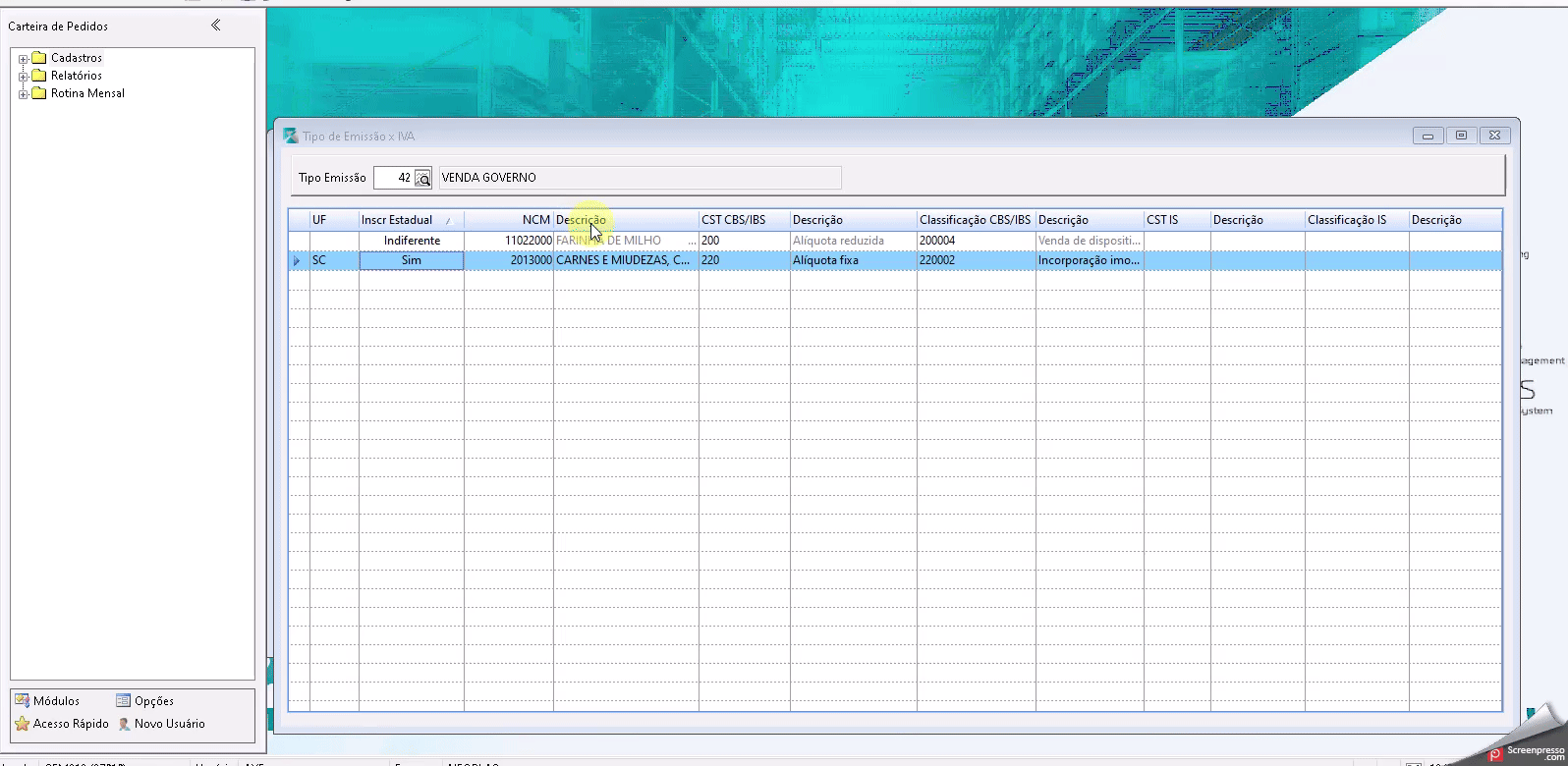Screen dimensions: 1568x766
Task: Select the Alíquota fixa cell
Action: tap(854, 260)
